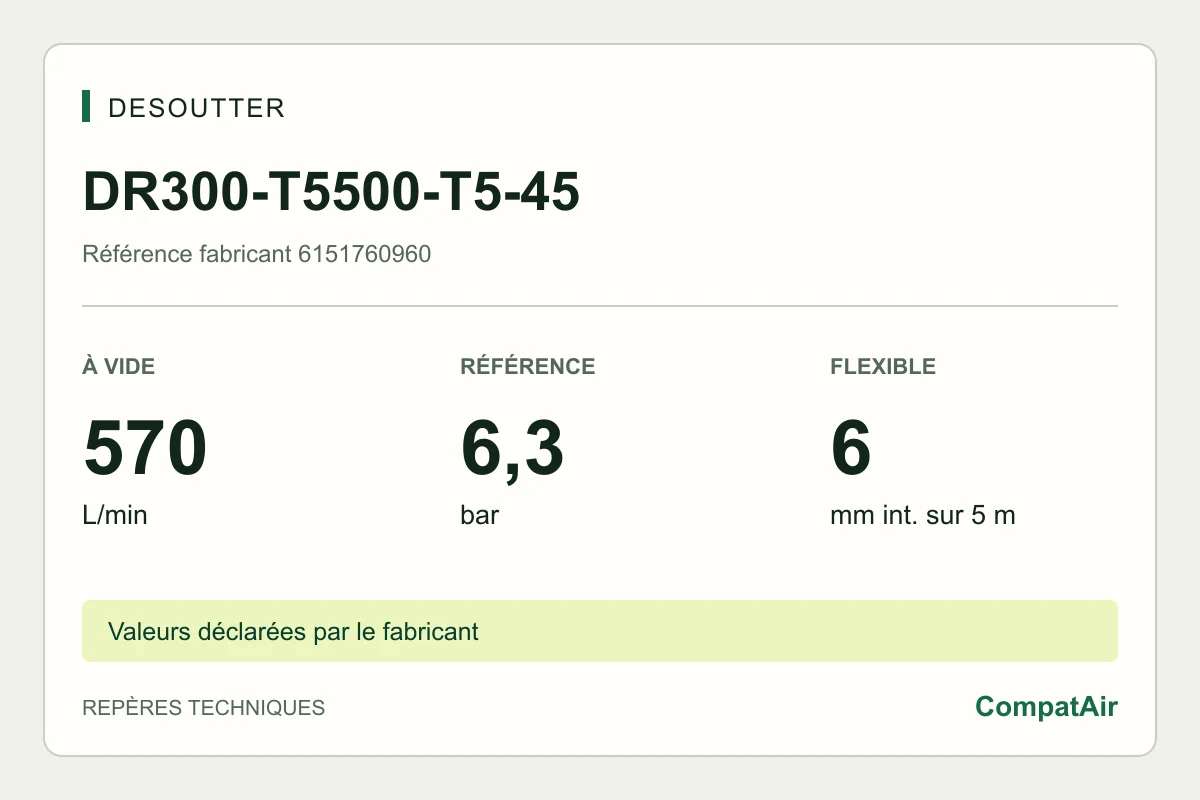Click the DESOUTTER brand label
Image resolution: width=1200 pixels, height=800 pixels.
tap(196, 108)
